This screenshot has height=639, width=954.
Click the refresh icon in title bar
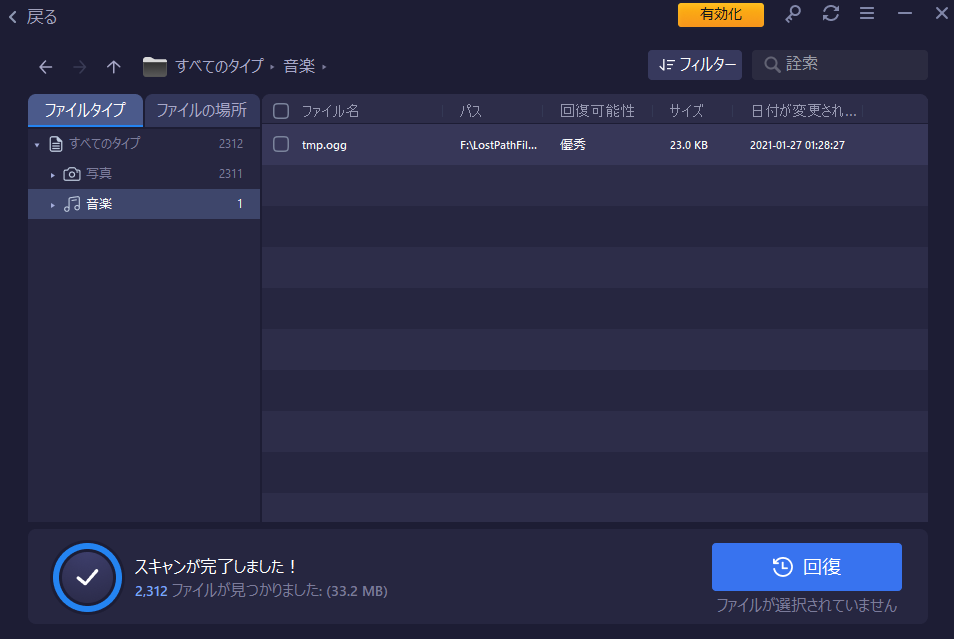(x=830, y=14)
